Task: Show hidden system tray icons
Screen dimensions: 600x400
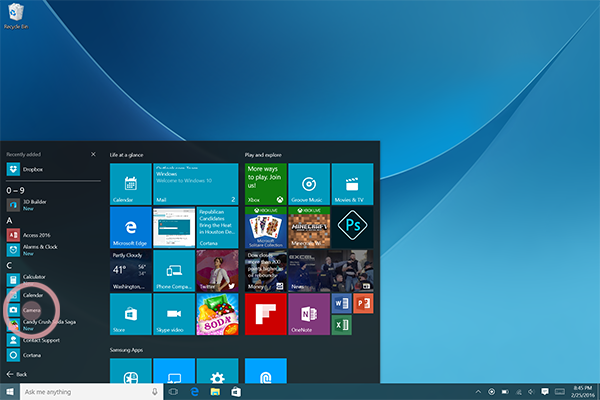Action: coord(478,392)
